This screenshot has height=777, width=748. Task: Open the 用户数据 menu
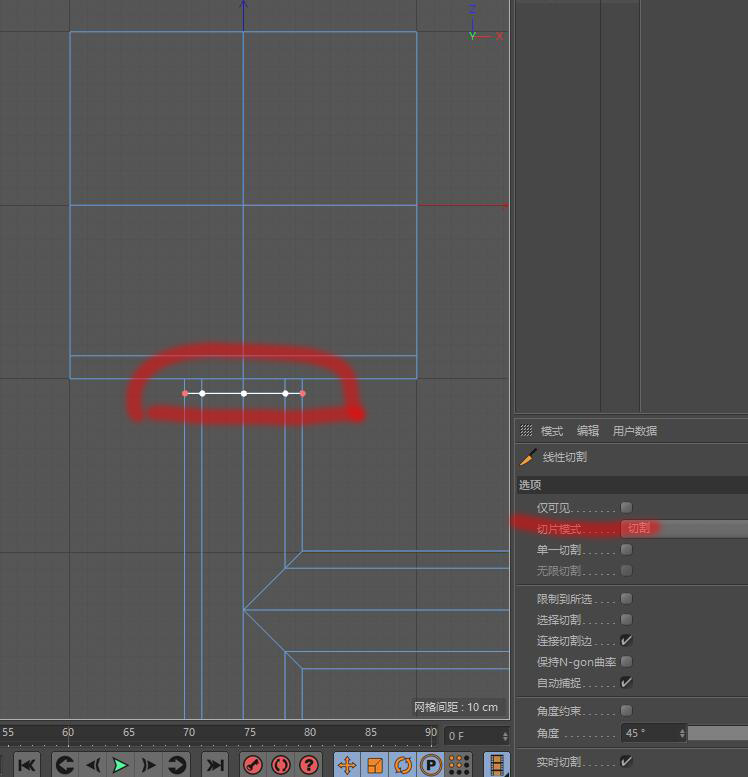click(635, 431)
